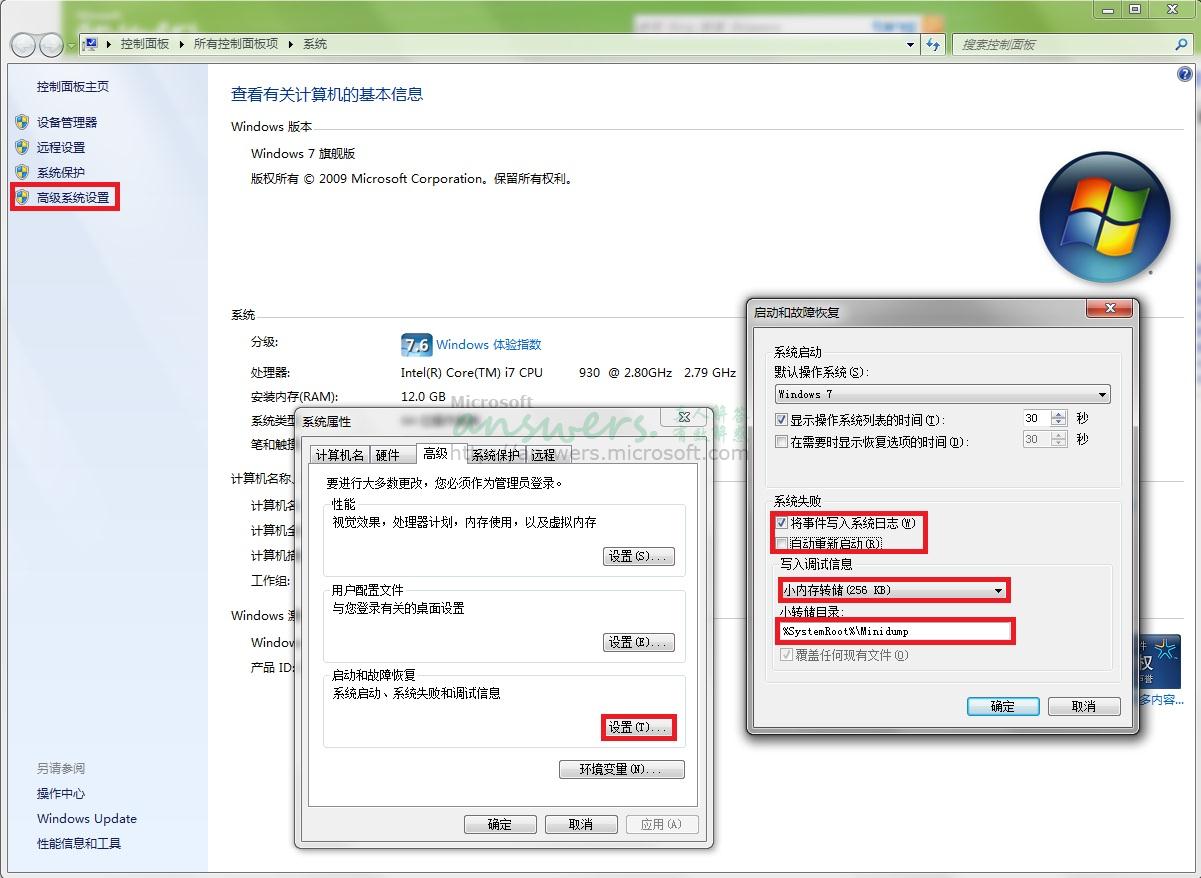Image resolution: width=1201 pixels, height=878 pixels.
Task: Toggle 显示操作系统列表的时间 checkbox
Action: tap(781, 419)
